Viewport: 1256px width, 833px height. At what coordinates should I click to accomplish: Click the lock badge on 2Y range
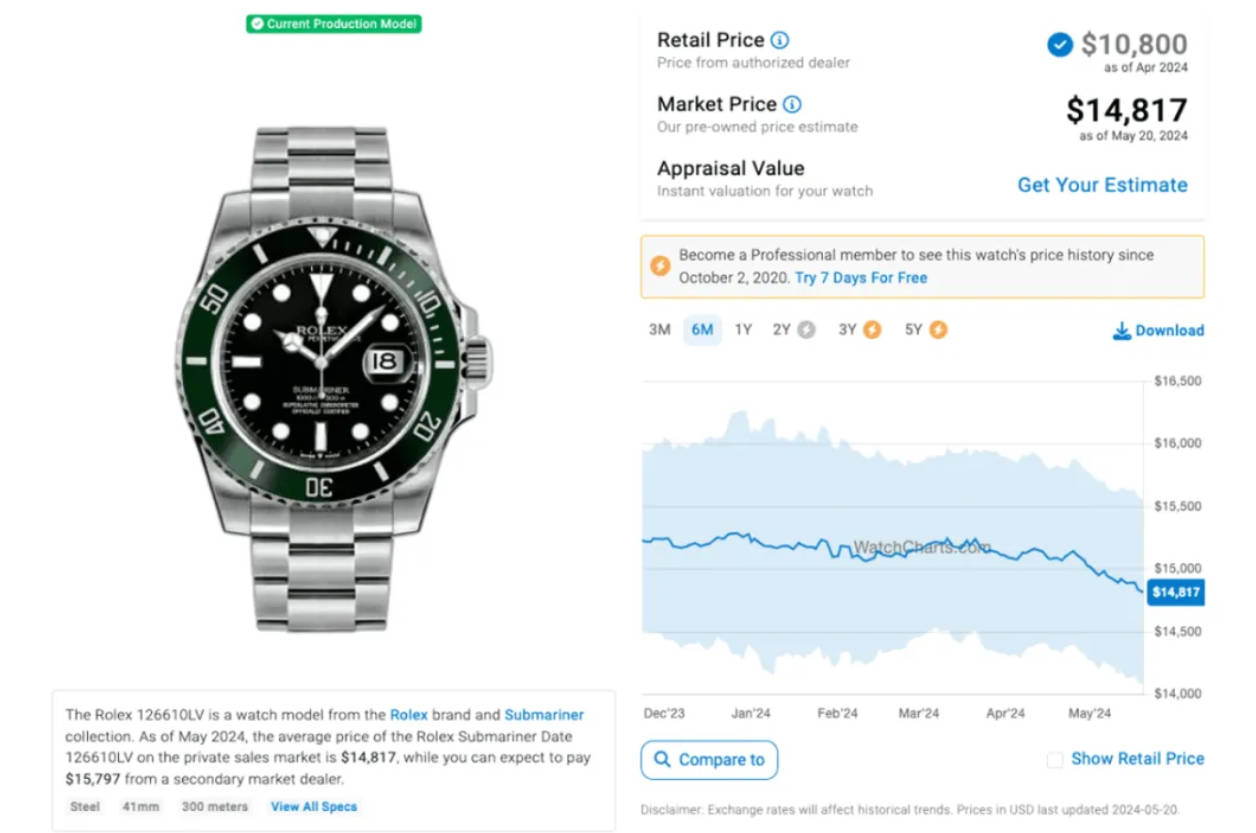pos(806,330)
